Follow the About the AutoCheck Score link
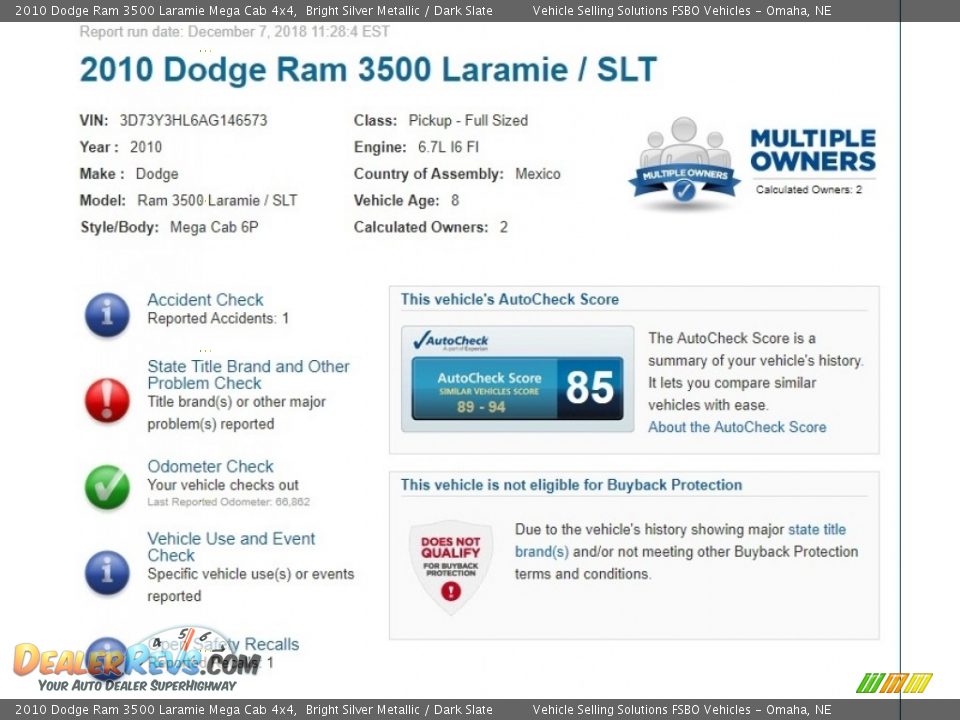The width and height of the screenshot is (960, 720). (737, 427)
